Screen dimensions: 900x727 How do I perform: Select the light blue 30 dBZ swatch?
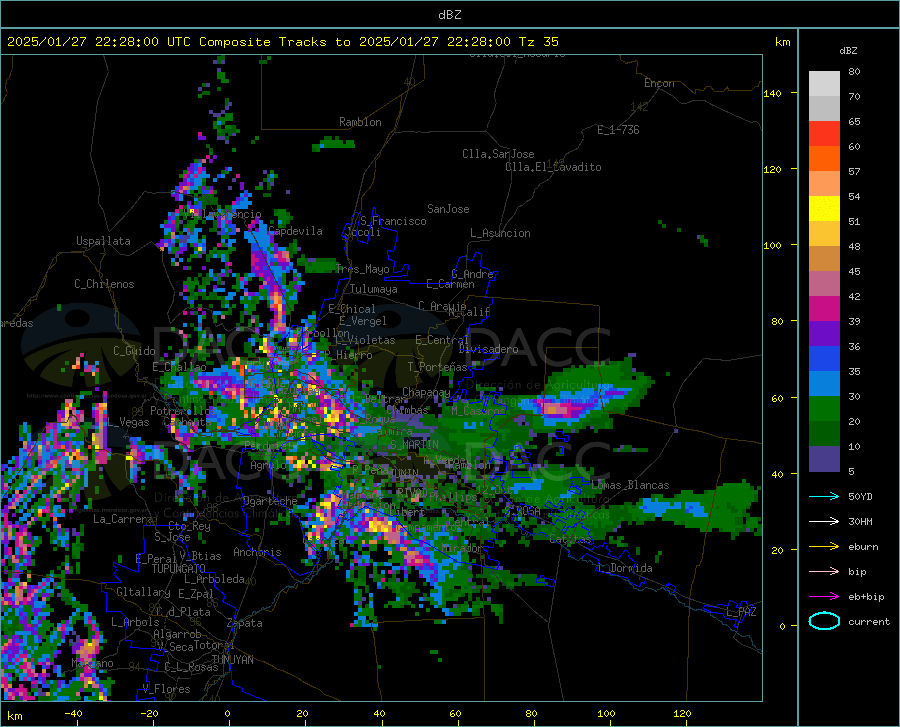[824, 384]
